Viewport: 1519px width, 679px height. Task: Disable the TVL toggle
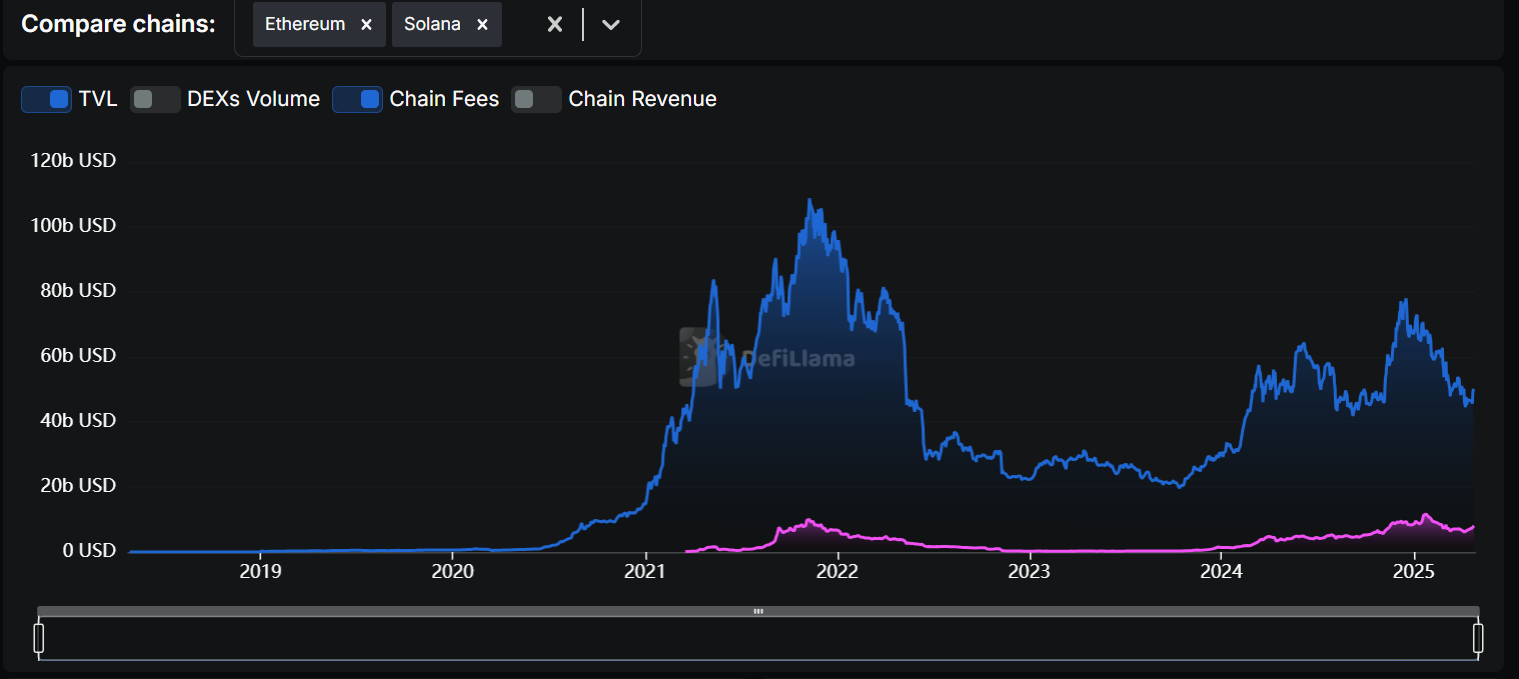coord(47,99)
